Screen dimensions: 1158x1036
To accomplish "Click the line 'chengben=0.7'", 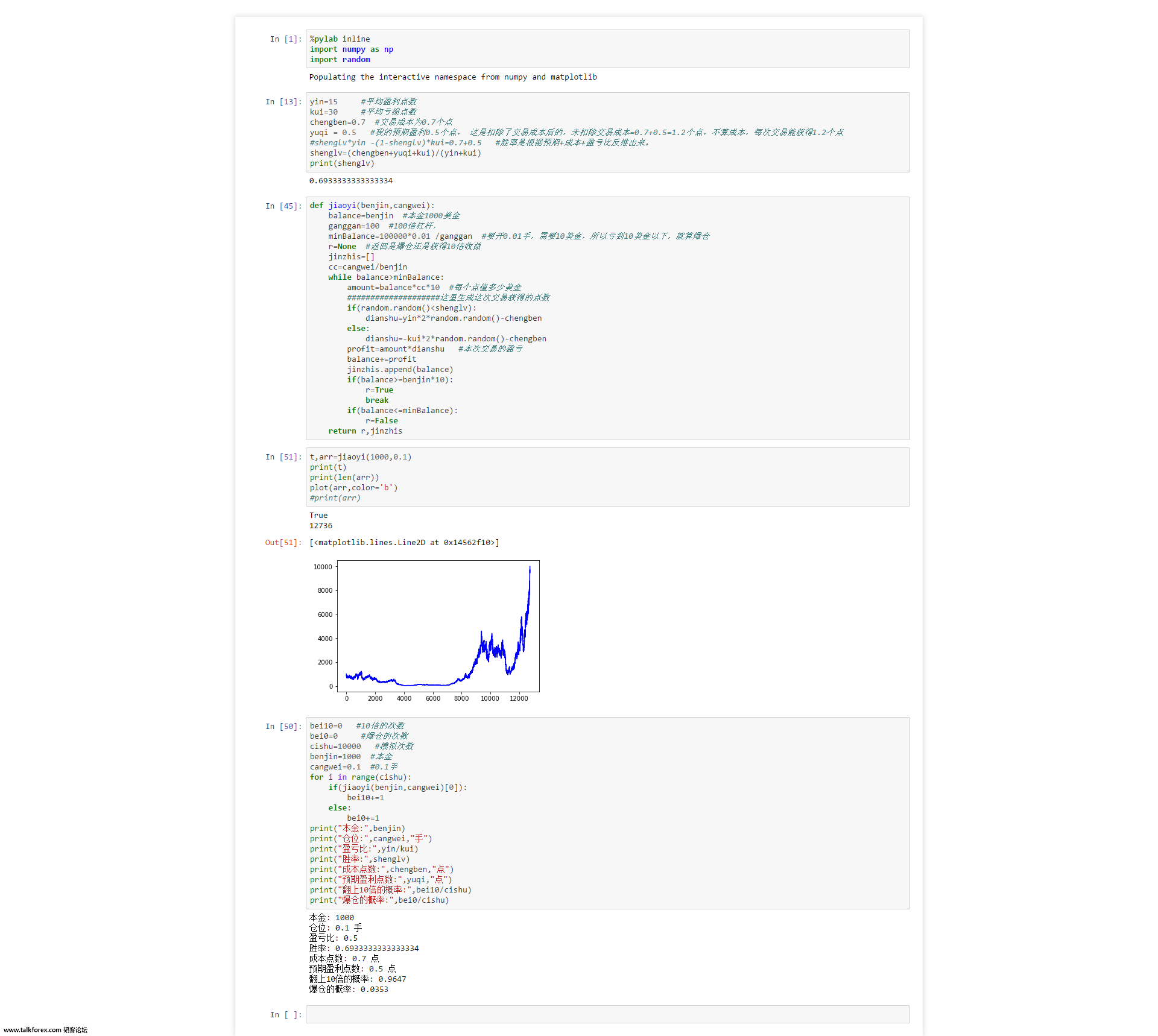I will pyautogui.click(x=338, y=122).
